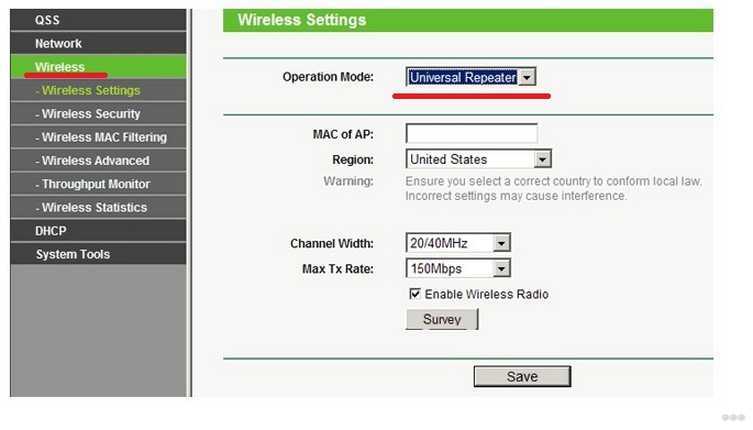Image resolution: width=753 pixels, height=430 pixels.
Task: Go to Wireless Security page
Action: click(x=98, y=114)
